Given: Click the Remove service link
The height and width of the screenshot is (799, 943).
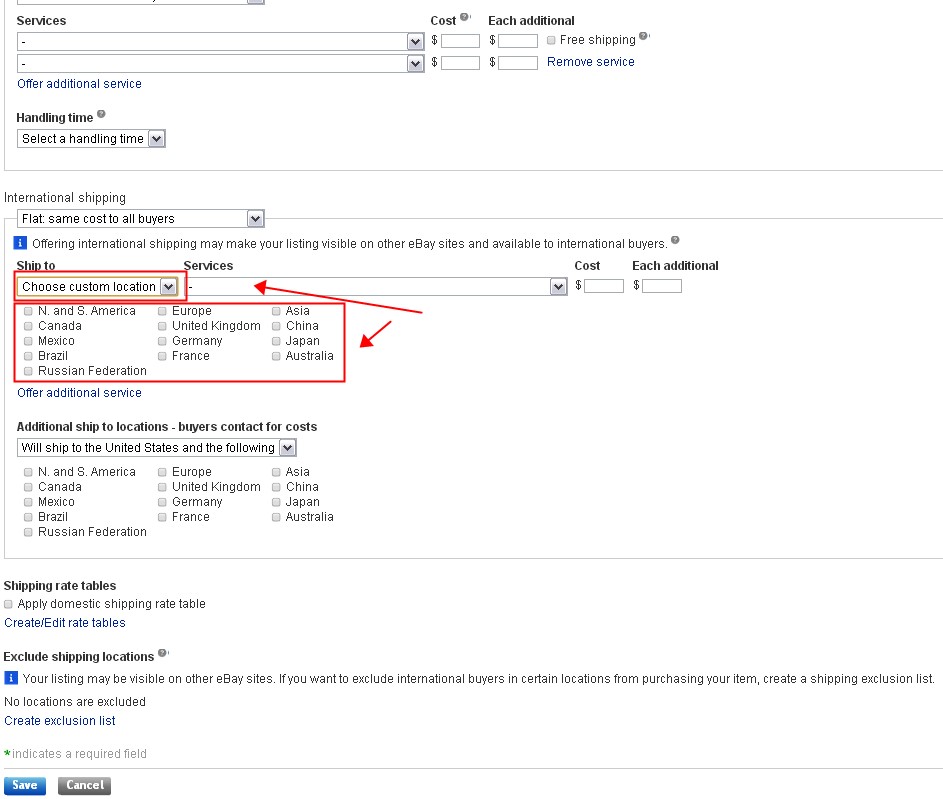Looking at the screenshot, I should click(590, 62).
